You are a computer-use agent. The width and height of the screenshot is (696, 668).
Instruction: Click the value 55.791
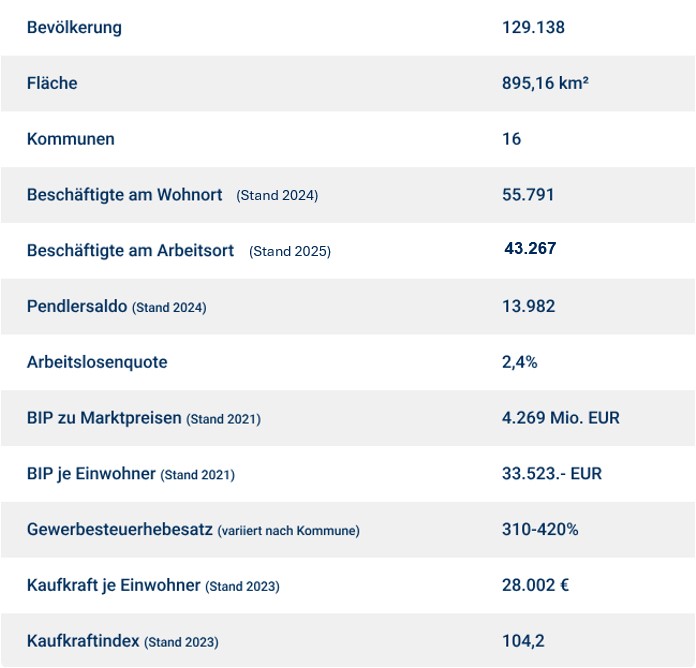pos(528,195)
